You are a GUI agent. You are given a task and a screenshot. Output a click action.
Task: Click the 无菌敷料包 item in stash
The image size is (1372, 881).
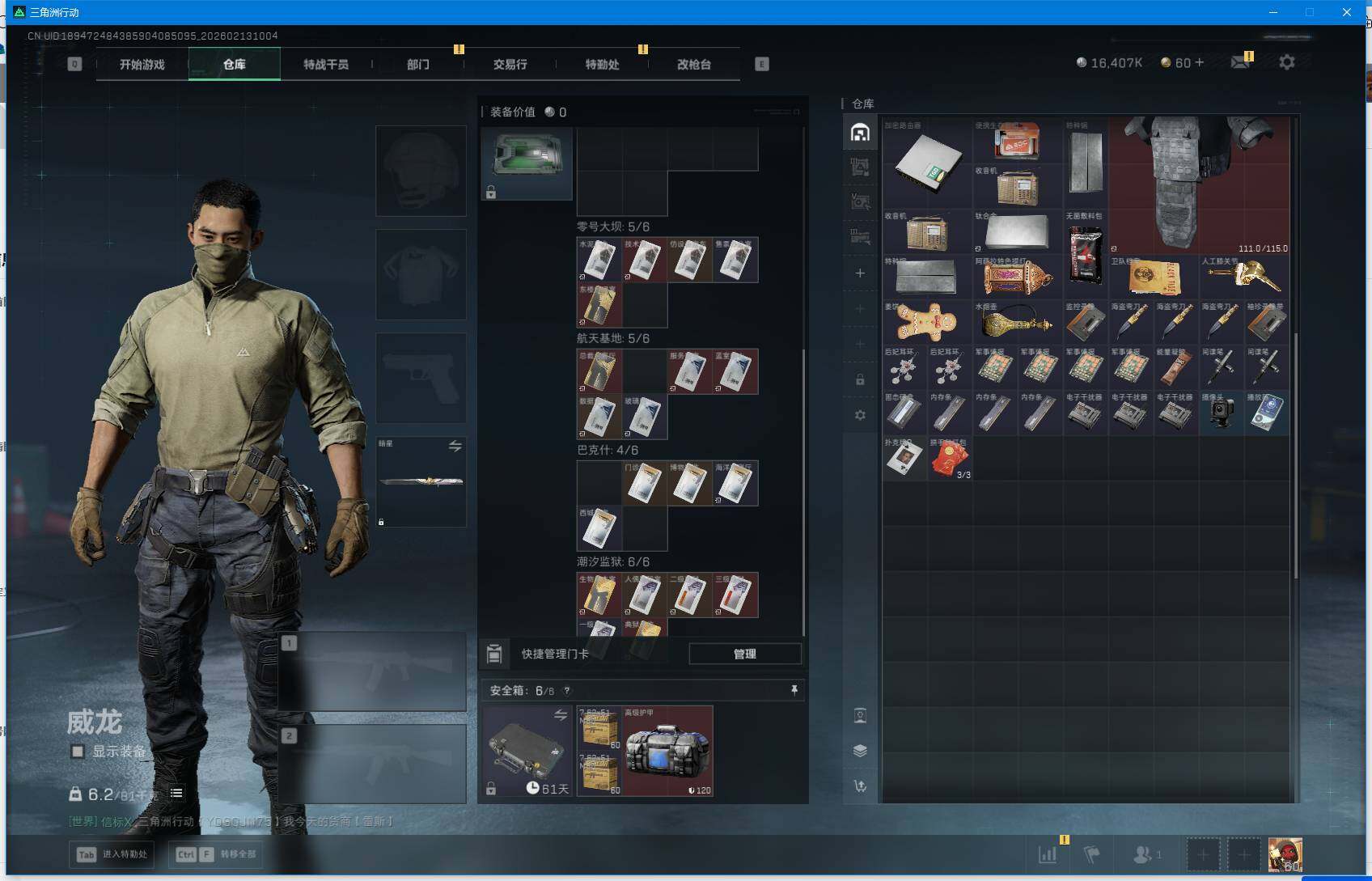1085,255
